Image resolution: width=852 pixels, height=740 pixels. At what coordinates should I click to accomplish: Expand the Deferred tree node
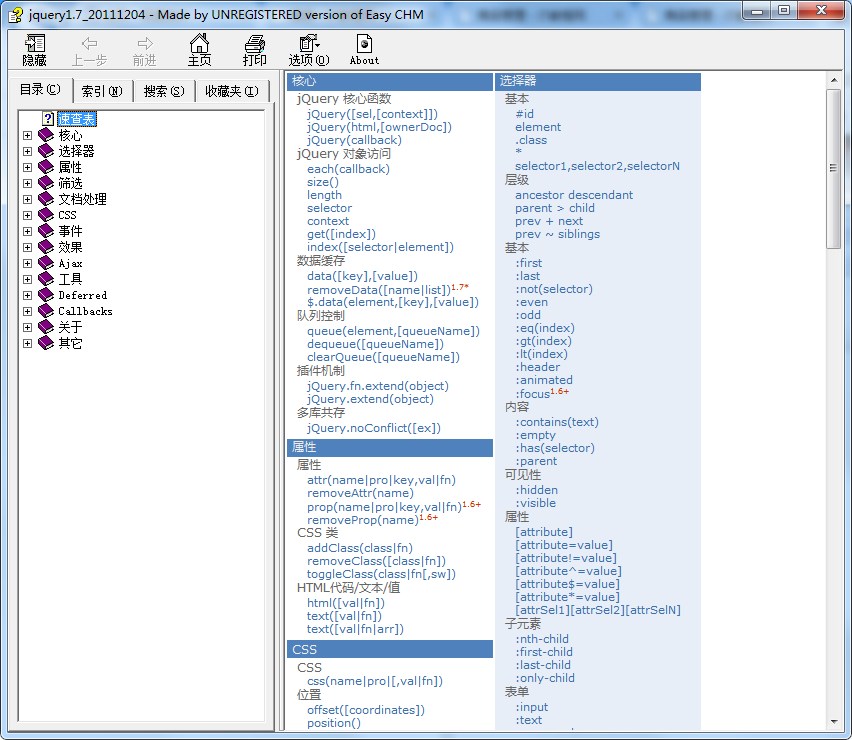28,295
